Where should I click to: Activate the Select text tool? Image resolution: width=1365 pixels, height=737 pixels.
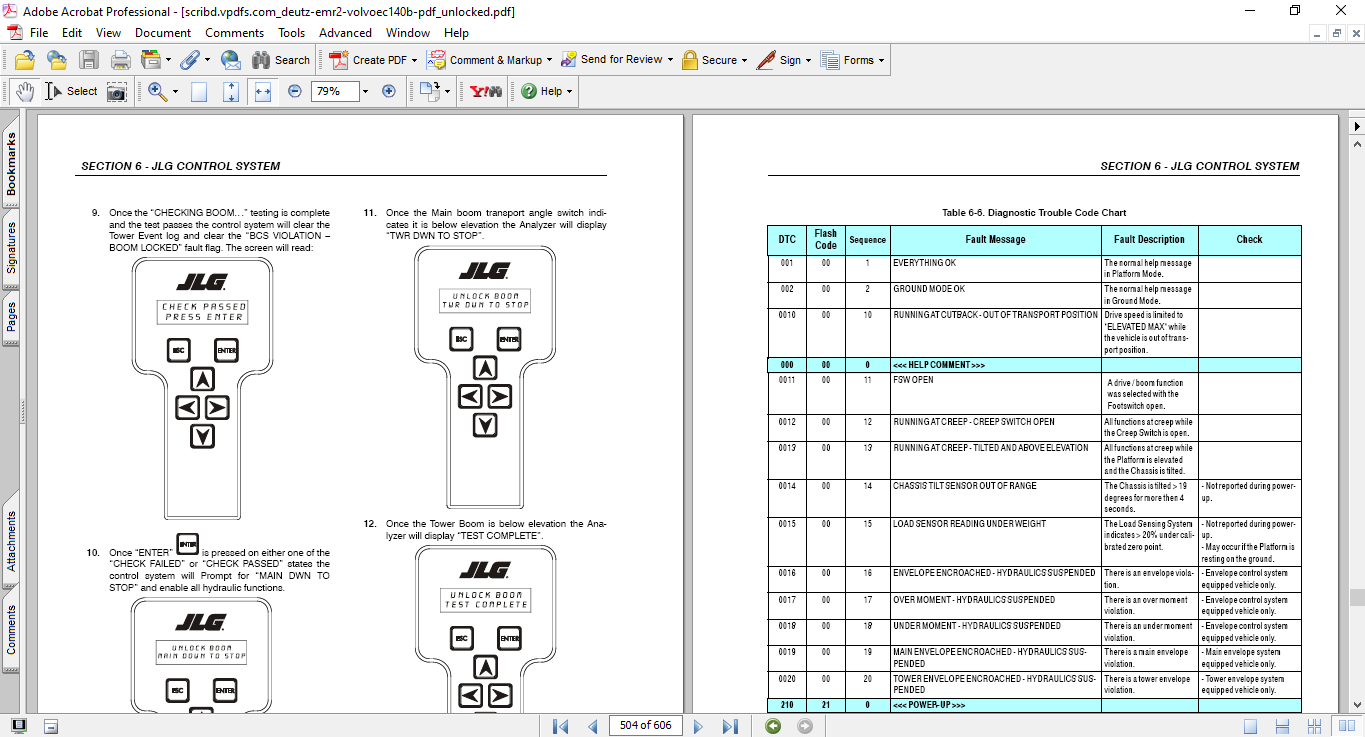point(72,91)
